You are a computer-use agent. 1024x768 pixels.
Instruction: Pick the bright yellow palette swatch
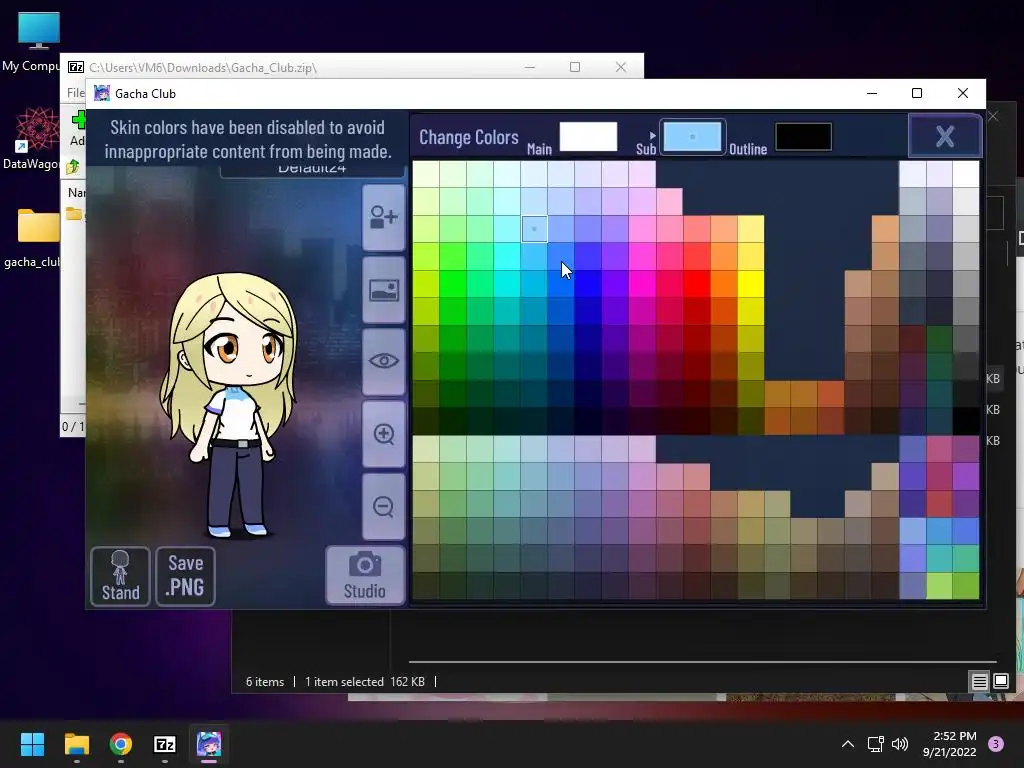pyautogui.click(x=751, y=283)
